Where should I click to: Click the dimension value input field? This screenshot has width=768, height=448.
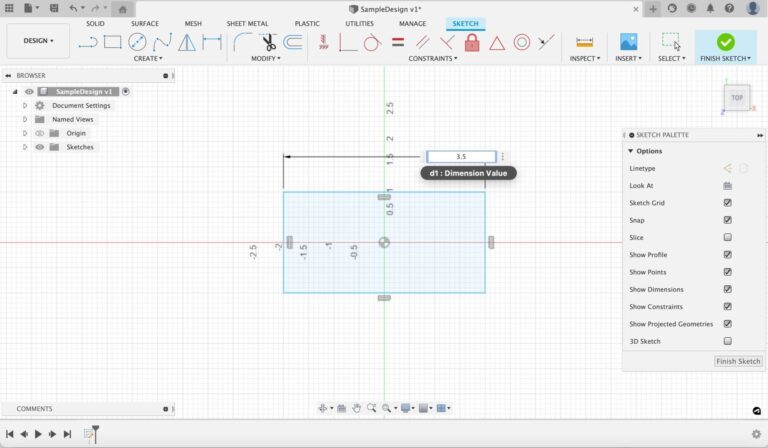pos(461,157)
